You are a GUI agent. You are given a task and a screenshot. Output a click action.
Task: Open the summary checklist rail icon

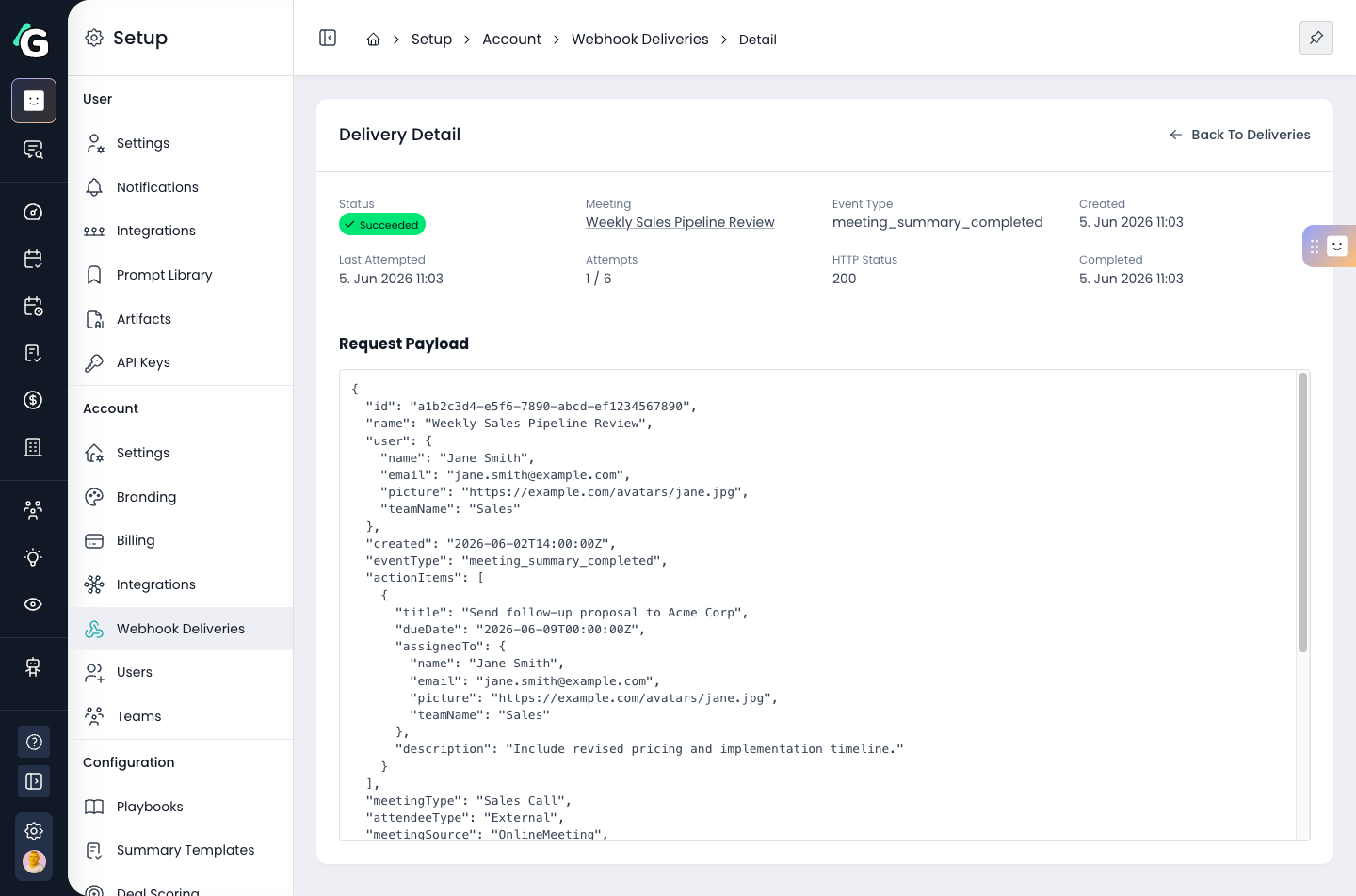tap(34, 353)
